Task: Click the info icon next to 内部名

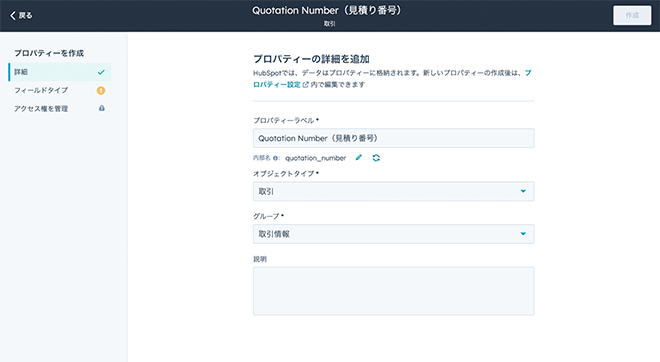Action: 275,158
